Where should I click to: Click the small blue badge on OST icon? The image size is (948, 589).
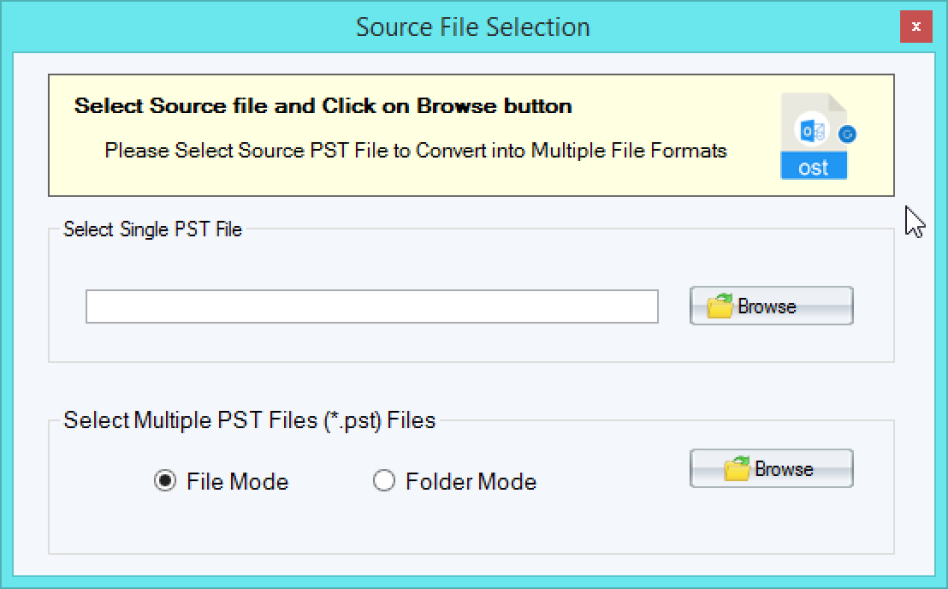pyautogui.click(x=849, y=134)
